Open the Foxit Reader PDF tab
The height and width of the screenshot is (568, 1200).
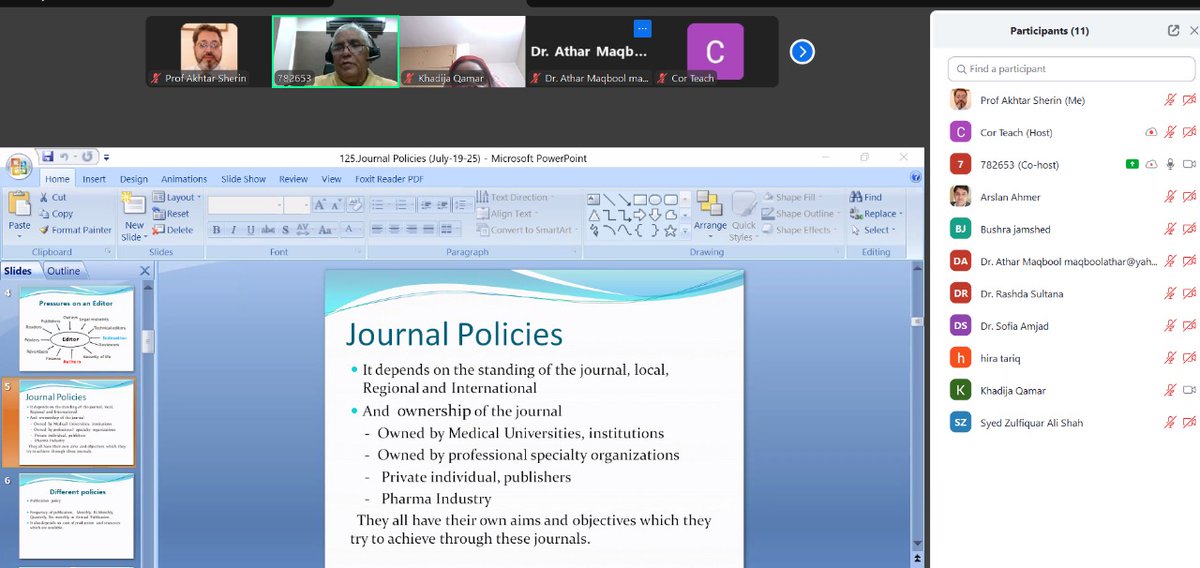[389, 179]
